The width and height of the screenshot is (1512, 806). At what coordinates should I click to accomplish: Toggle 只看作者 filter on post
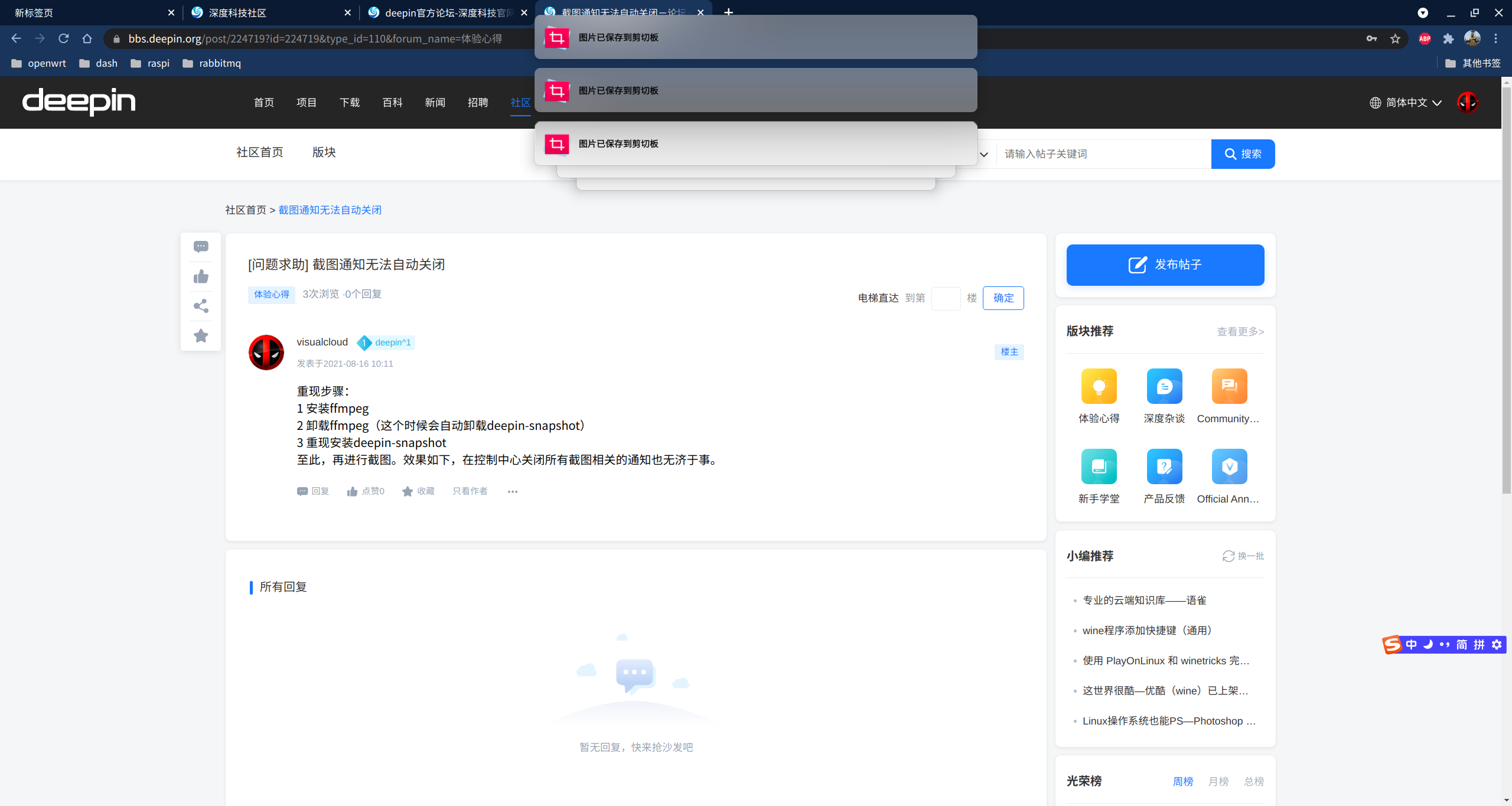pyautogui.click(x=470, y=491)
